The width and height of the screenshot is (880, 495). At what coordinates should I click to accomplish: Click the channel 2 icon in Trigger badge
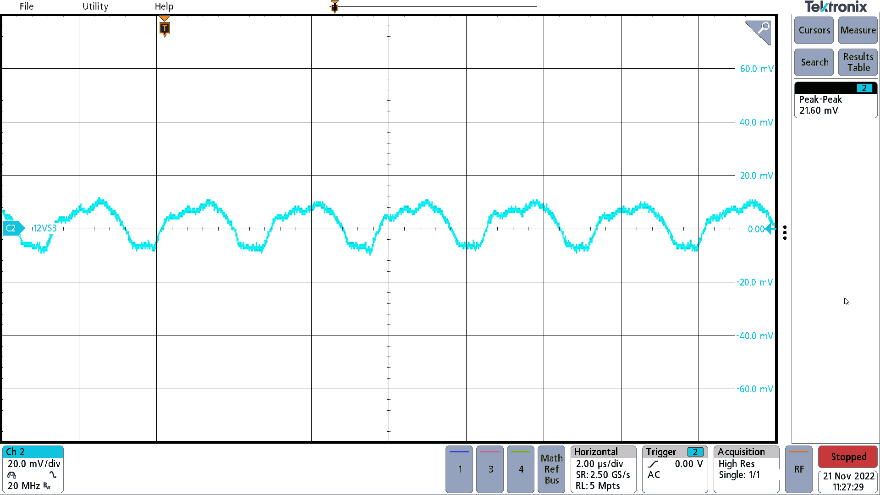click(x=695, y=452)
